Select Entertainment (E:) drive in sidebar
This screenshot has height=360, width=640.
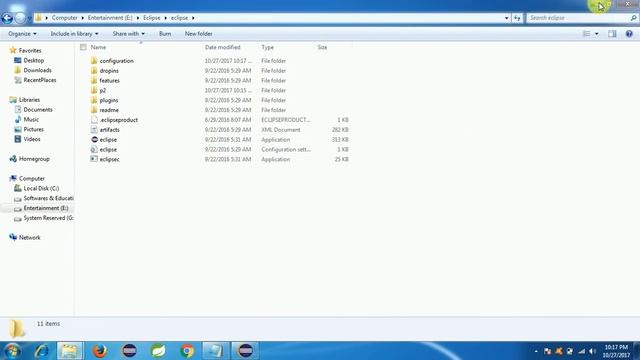pos(46,208)
